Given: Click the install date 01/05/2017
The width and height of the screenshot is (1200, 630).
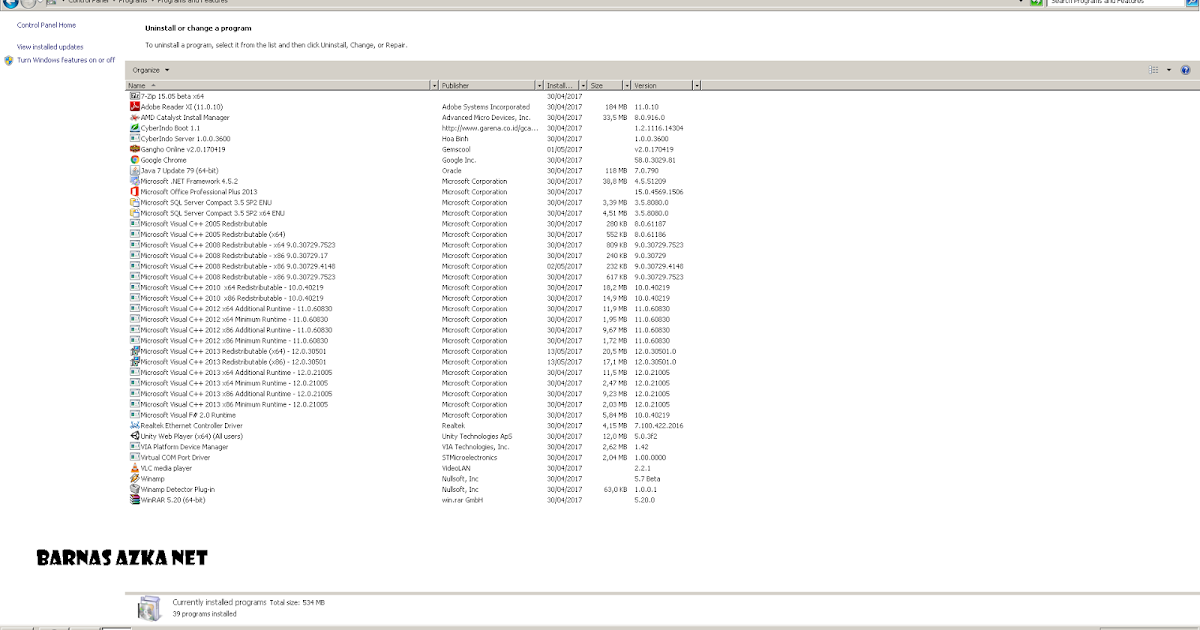Looking at the screenshot, I should pos(564,149).
